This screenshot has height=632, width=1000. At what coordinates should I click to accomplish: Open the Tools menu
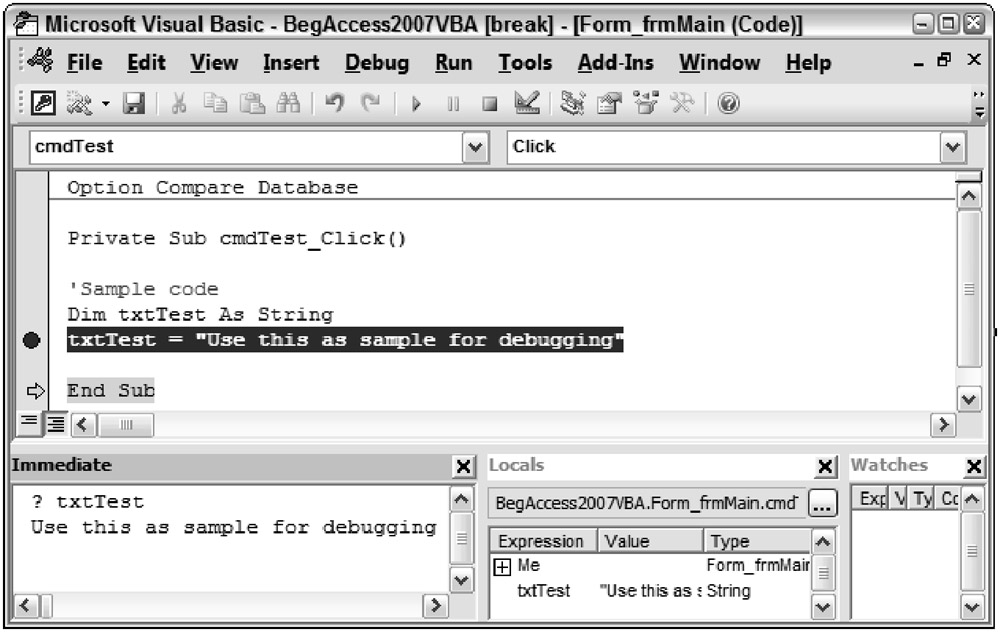(525, 63)
